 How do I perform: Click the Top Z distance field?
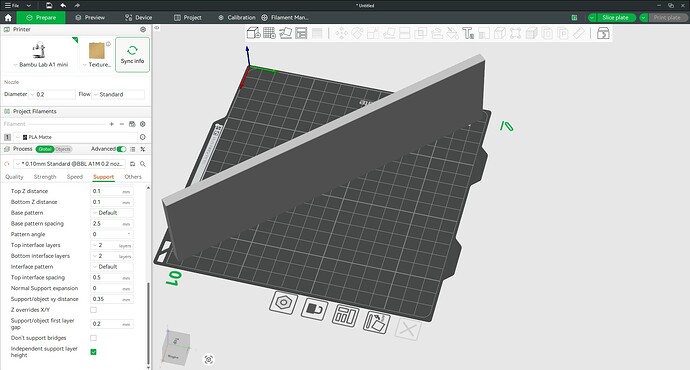point(112,191)
